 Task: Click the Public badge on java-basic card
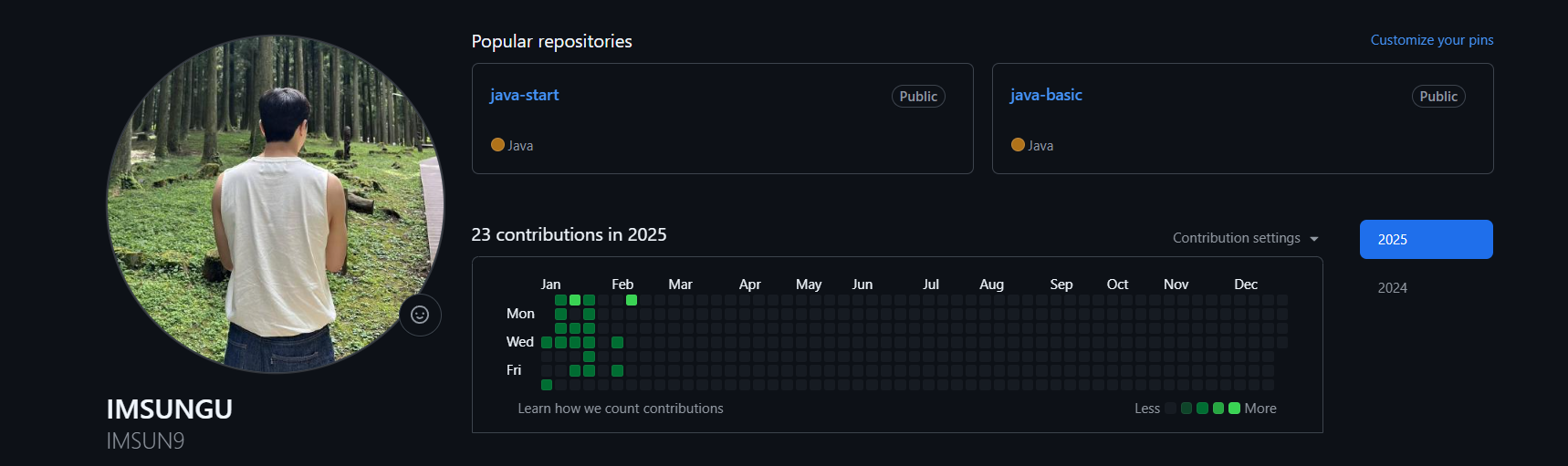tap(1438, 97)
